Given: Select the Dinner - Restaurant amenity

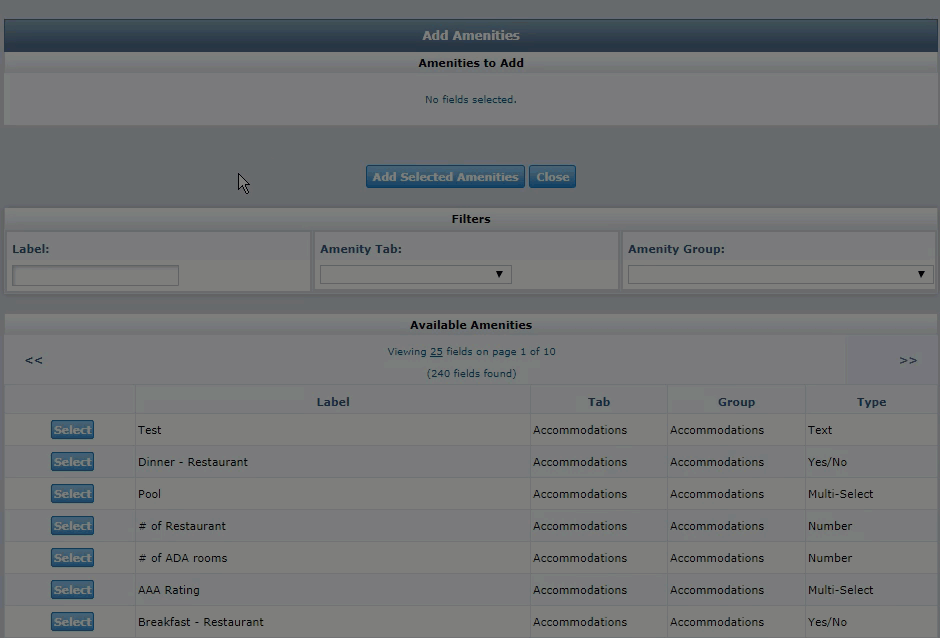Looking at the screenshot, I should point(73,462).
